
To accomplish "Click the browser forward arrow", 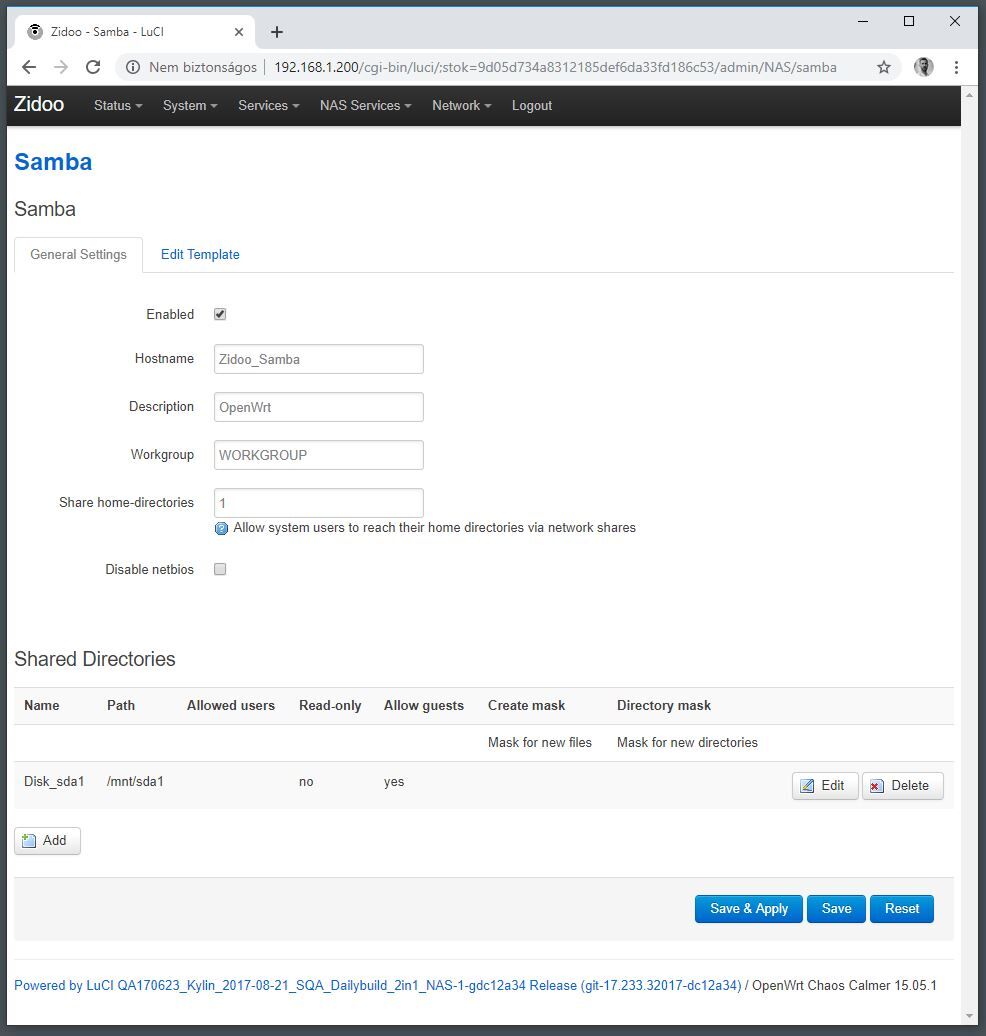I will (x=61, y=67).
